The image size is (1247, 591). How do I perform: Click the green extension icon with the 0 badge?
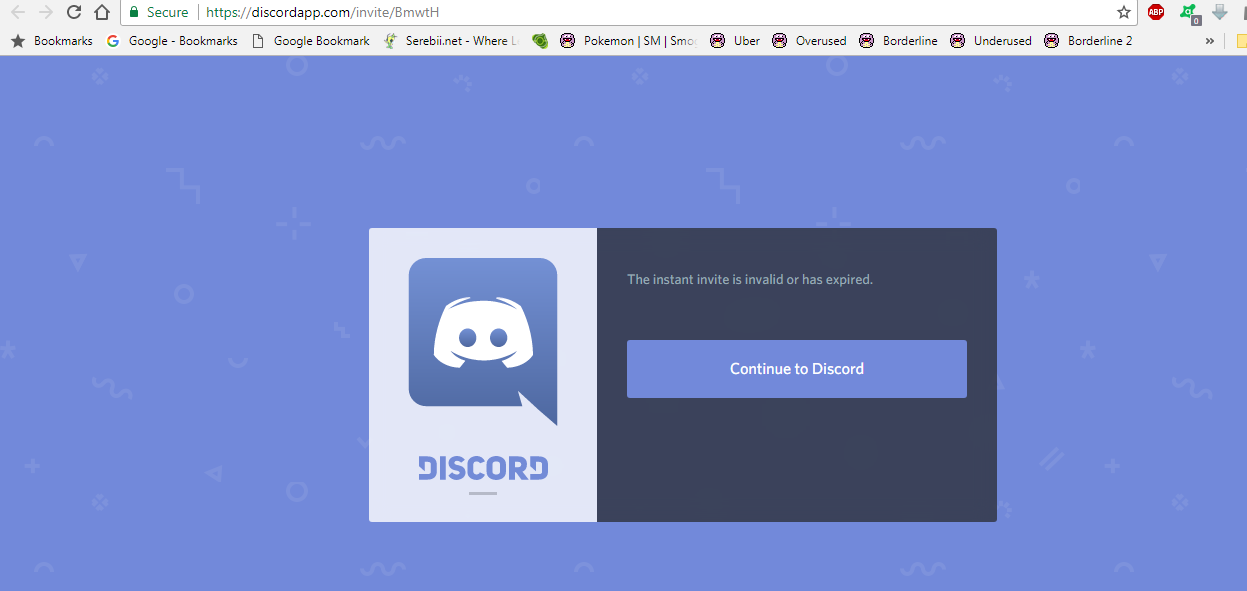(x=1189, y=13)
